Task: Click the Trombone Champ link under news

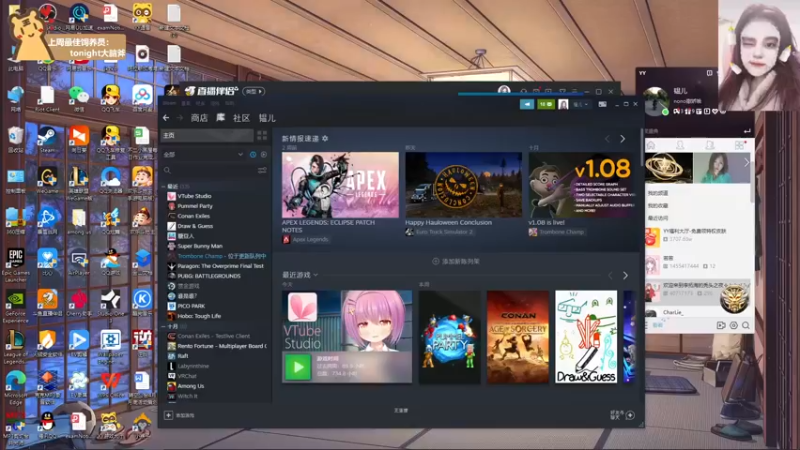Action: click(561, 232)
